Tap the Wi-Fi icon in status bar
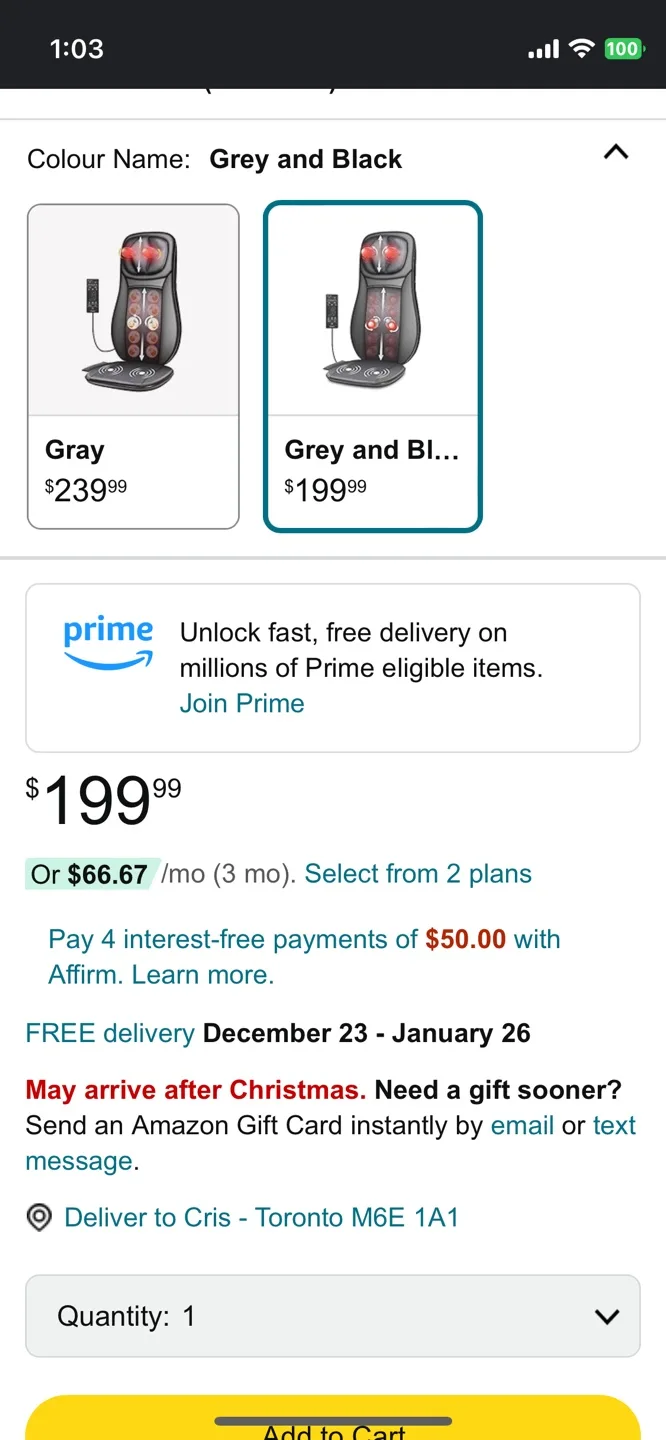666x1440 pixels. click(581, 49)
